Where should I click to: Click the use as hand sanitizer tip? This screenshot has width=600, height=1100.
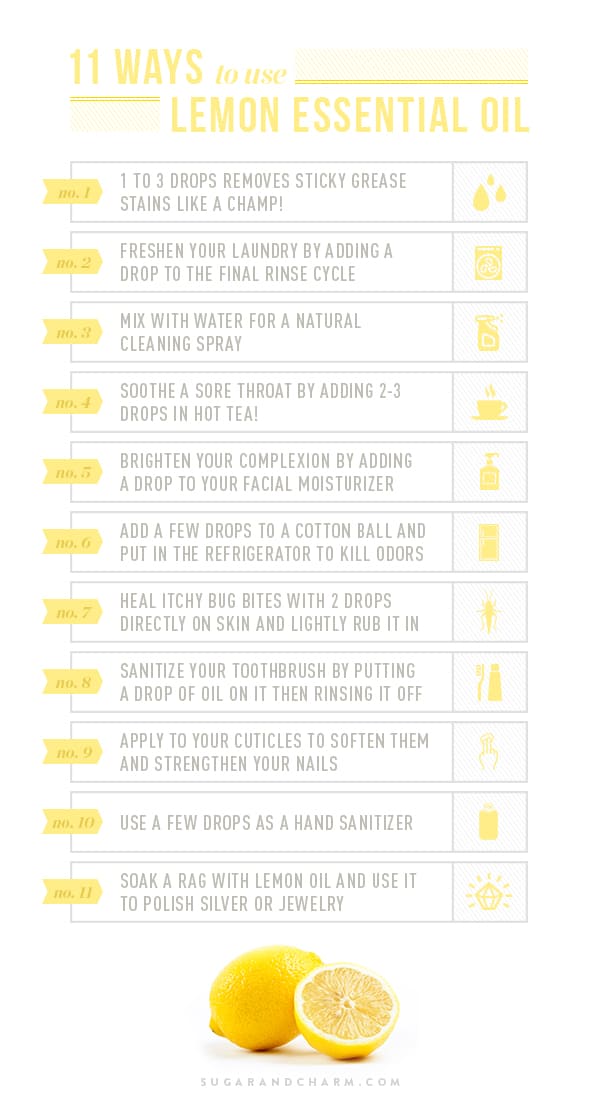[267, 822]
